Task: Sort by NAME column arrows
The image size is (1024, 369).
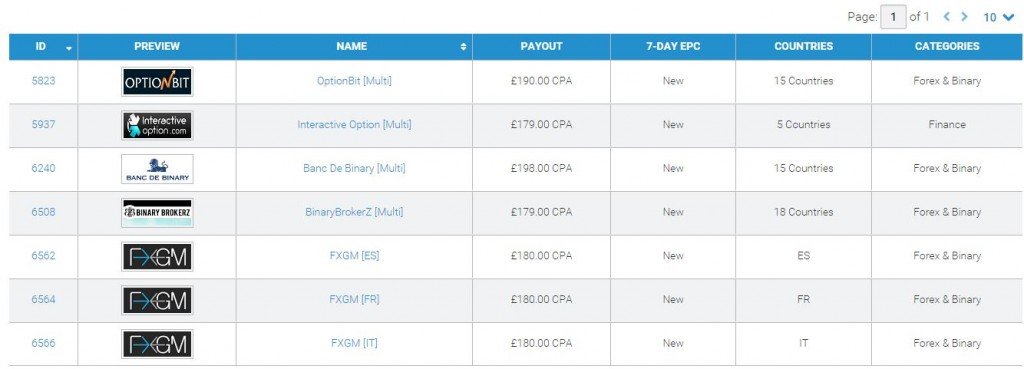Action: click(x=464, y=47)
